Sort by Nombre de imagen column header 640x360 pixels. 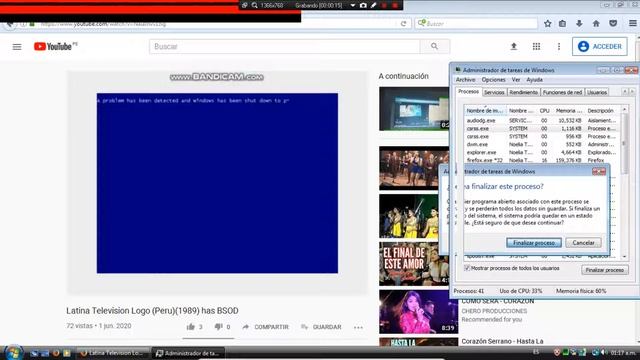coord(485,111)
